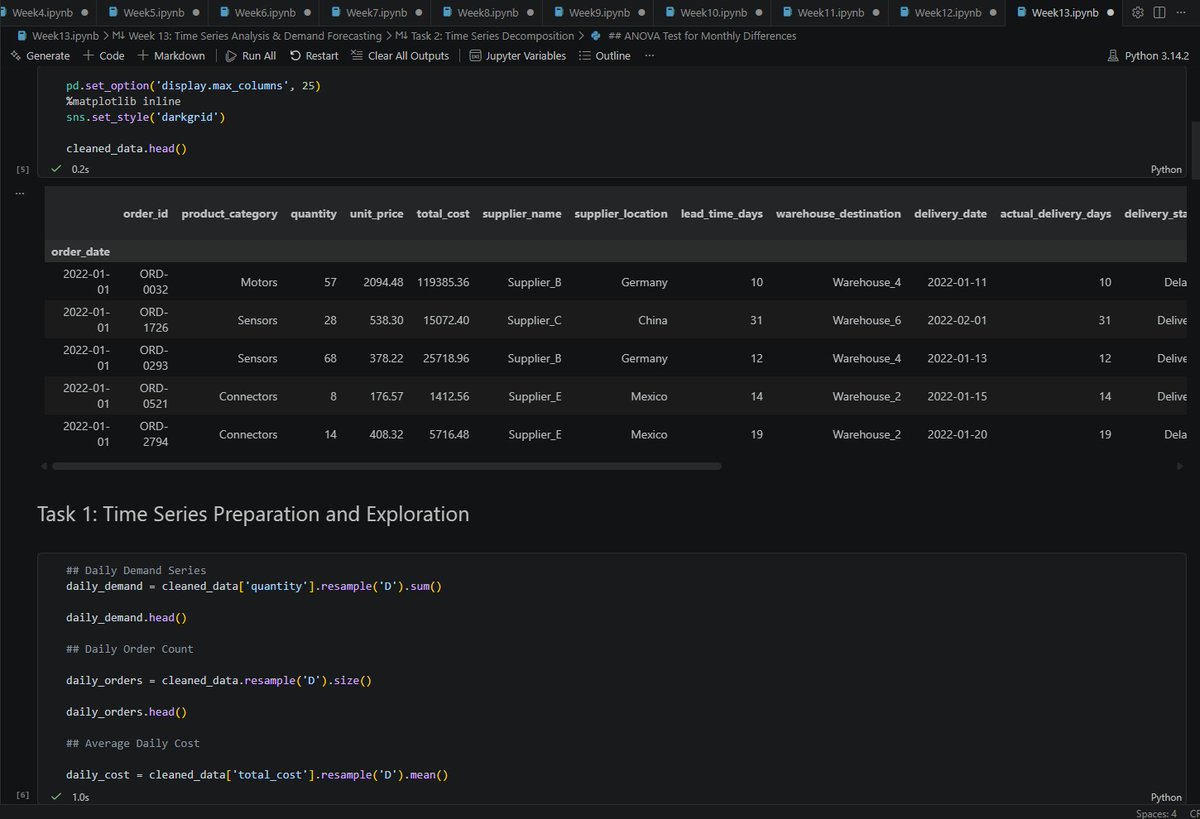Add a new Code cell
The width and height of the screenshot is (1200, 819).
click(104, 56)
